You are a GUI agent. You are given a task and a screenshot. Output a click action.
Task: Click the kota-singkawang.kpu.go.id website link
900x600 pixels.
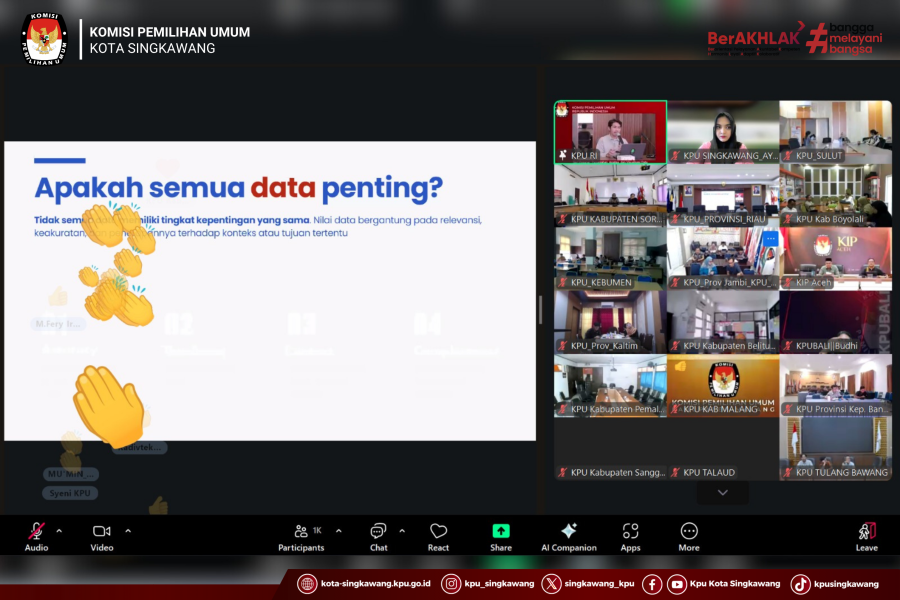click(365, 584)
